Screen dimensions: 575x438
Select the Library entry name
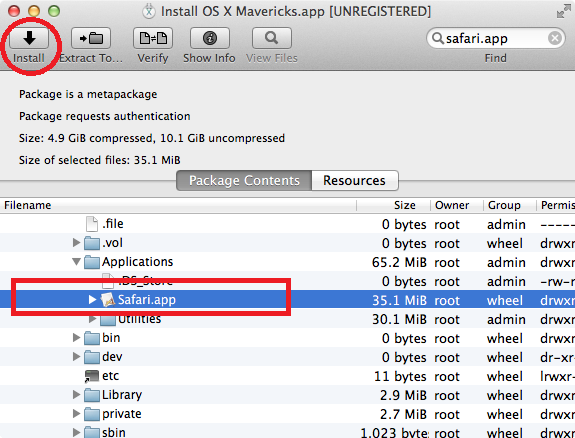tap(122, 395)
